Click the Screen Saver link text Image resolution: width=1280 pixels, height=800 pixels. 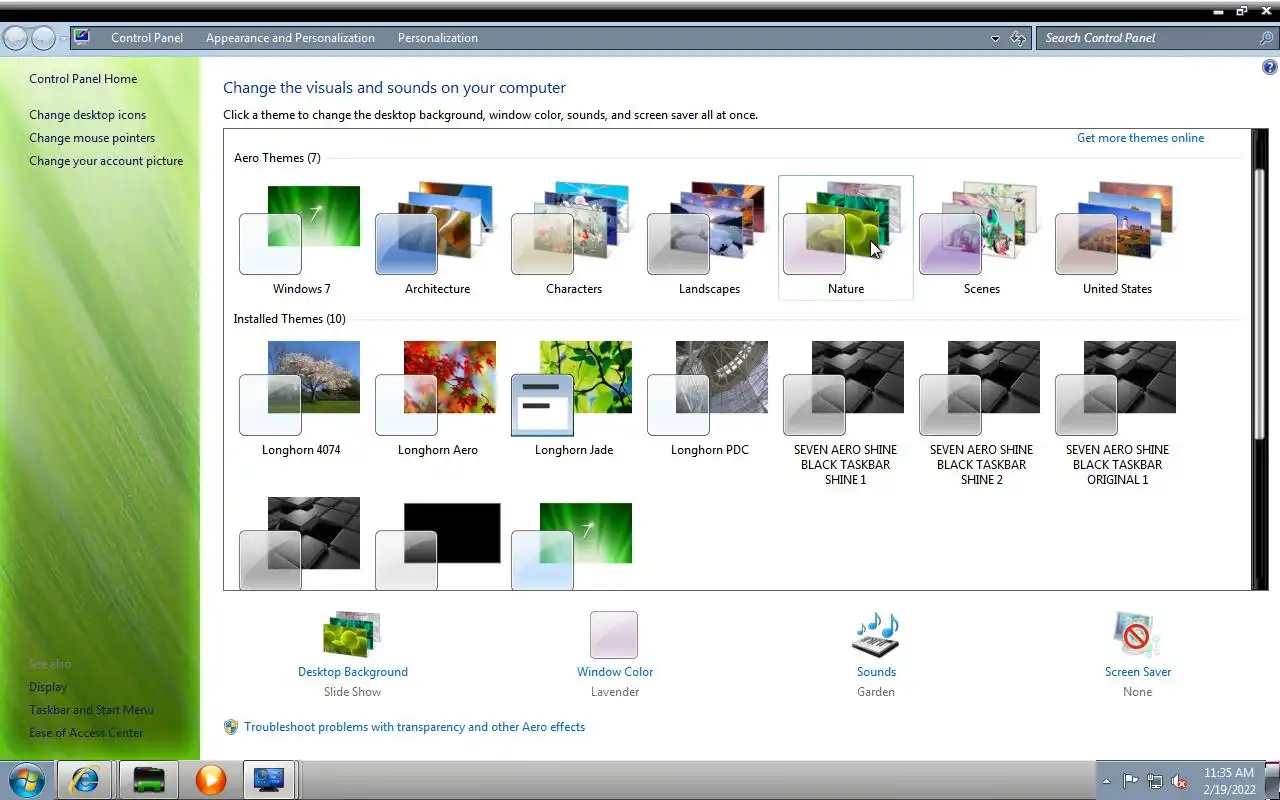click(1138, 672)
